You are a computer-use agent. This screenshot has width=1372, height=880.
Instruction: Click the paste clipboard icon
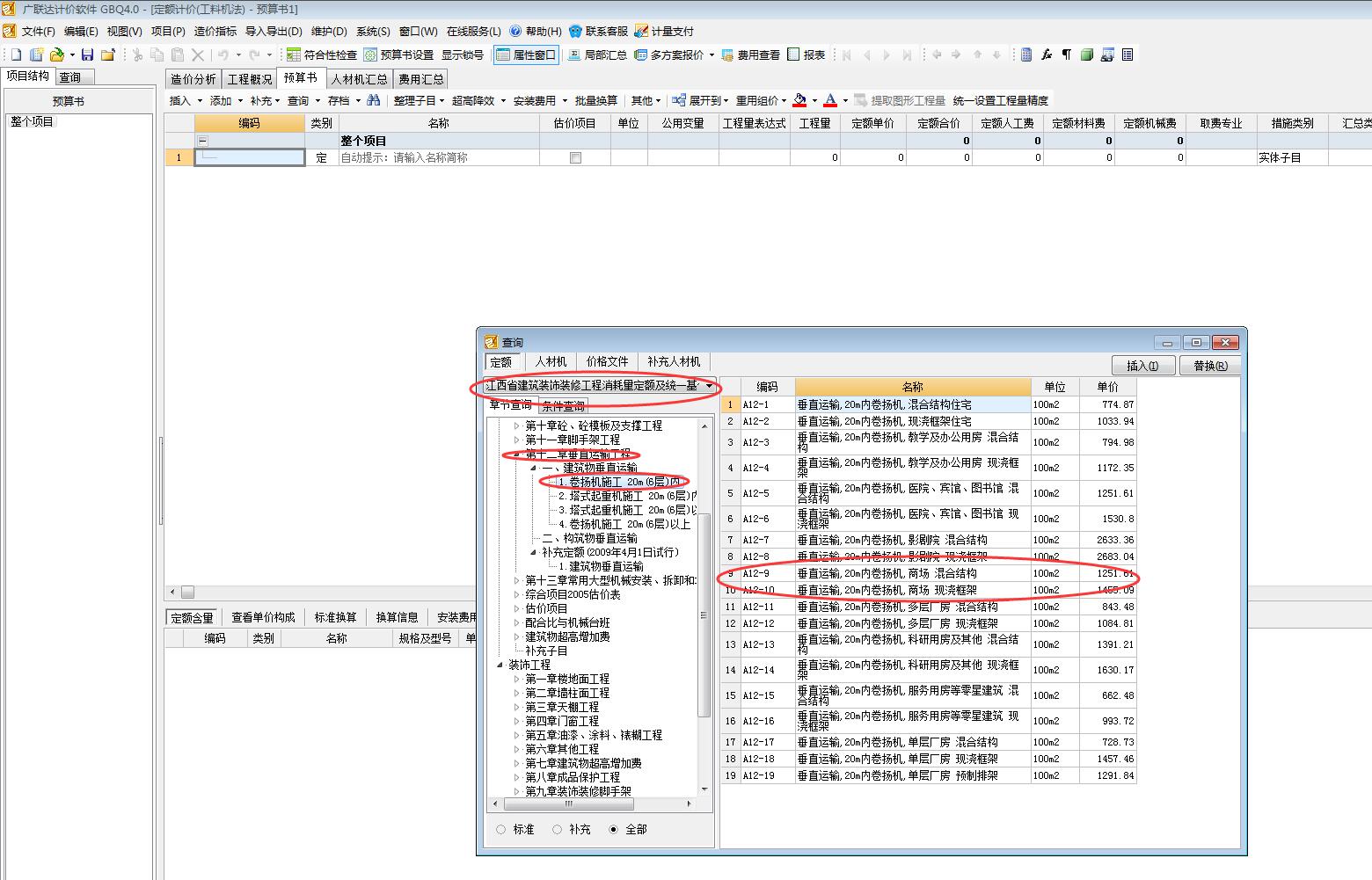[178, 55]
